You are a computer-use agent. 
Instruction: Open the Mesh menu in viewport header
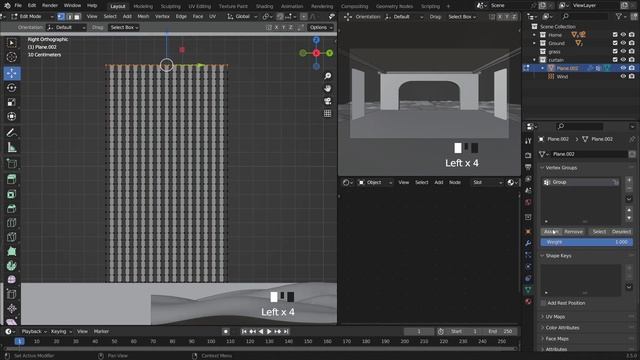(143, 17)
